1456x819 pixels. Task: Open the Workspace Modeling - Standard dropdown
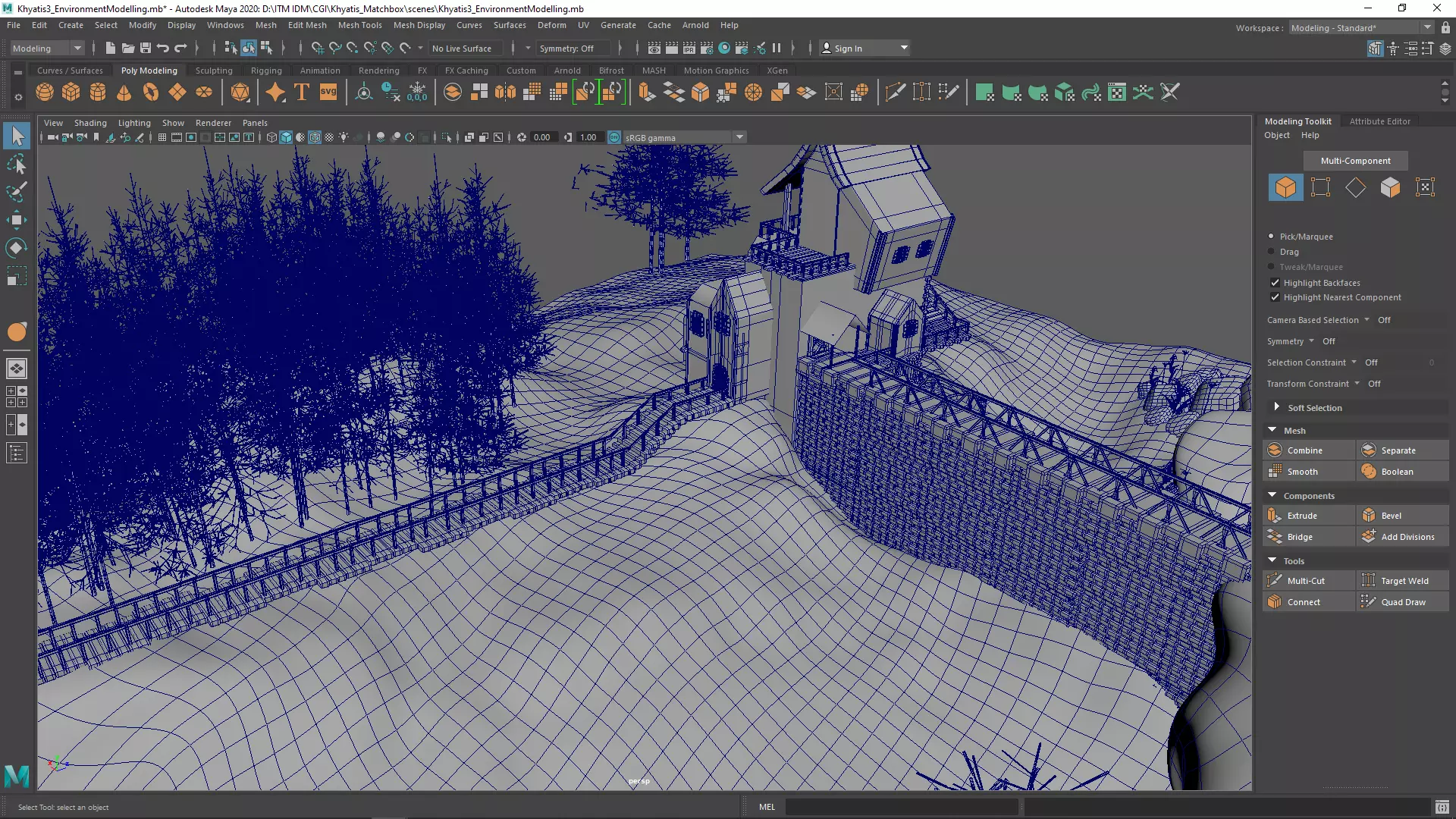click(1361, 28)
